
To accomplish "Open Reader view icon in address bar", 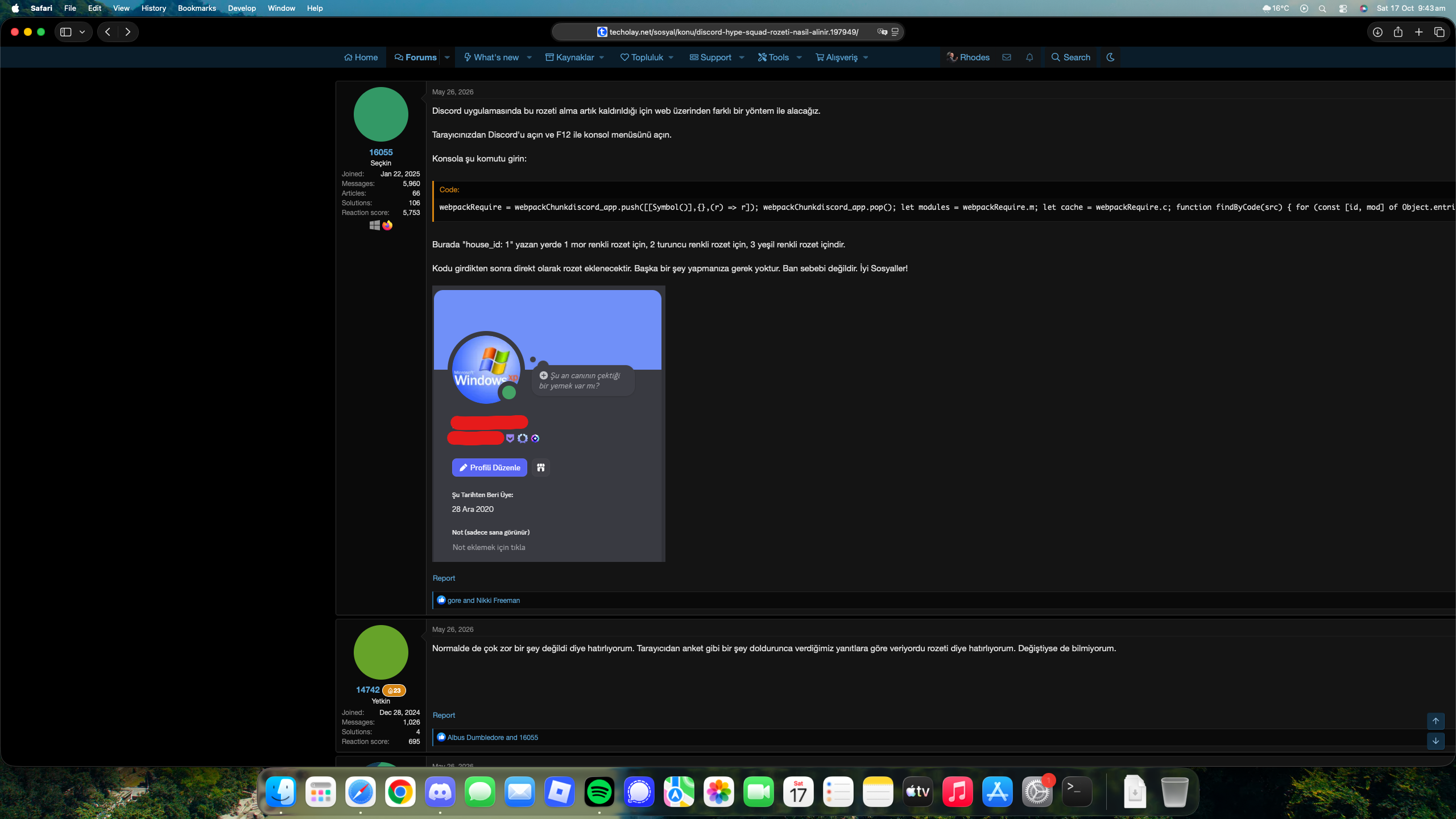I will pyautogui.click(x=895, y=32).
